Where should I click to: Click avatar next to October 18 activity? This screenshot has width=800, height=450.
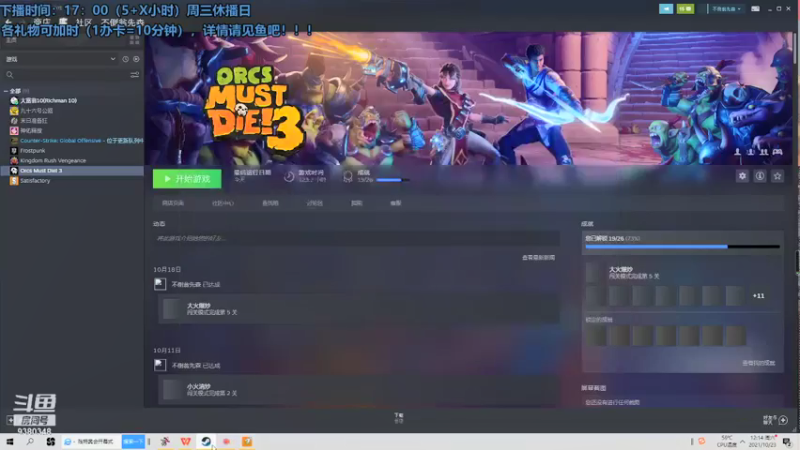click(x=160, y=284)
